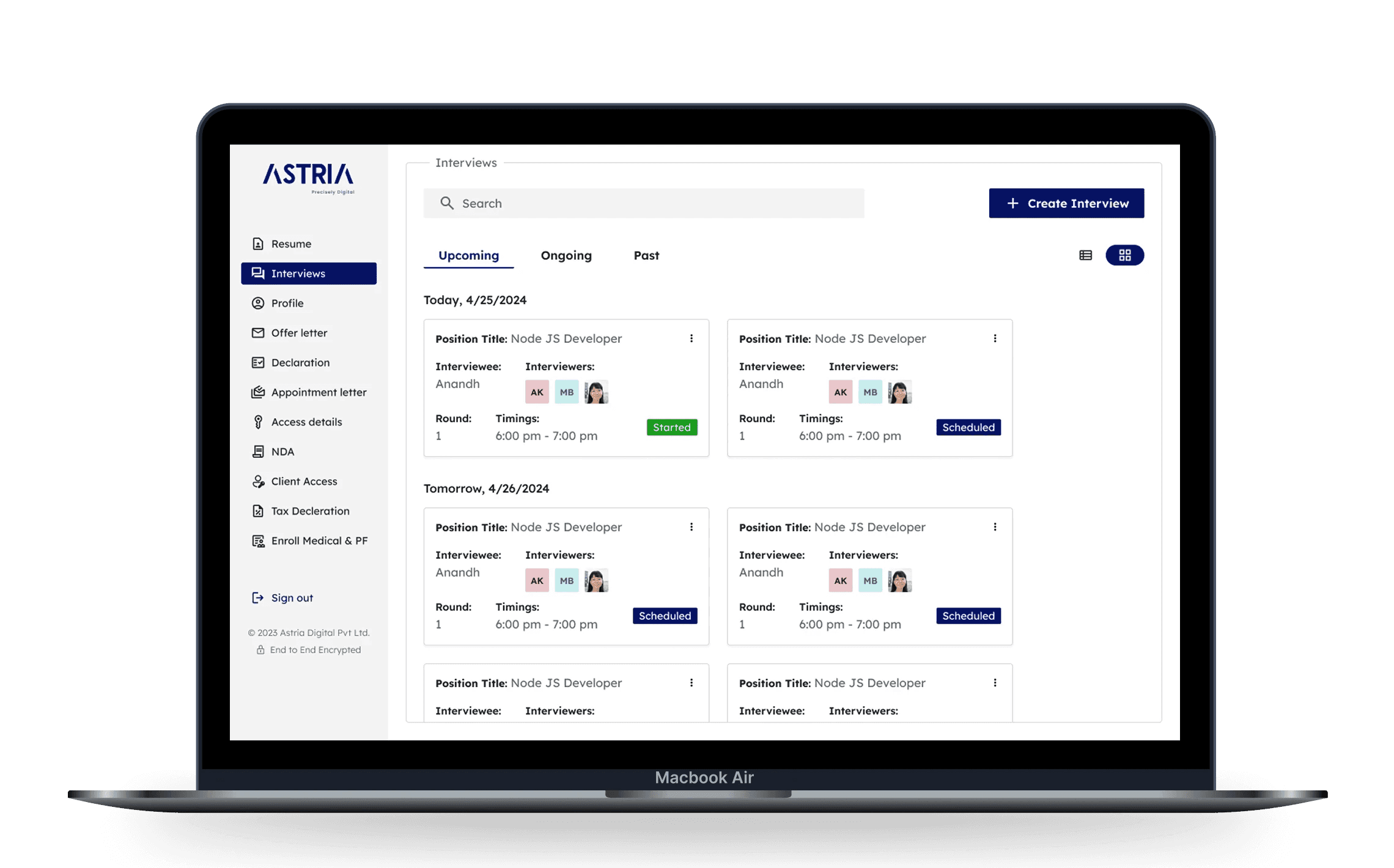Viewport: 1394px width, 868px height.
Task: Switch to list view for interviews
Action: tap(1085, 255)
